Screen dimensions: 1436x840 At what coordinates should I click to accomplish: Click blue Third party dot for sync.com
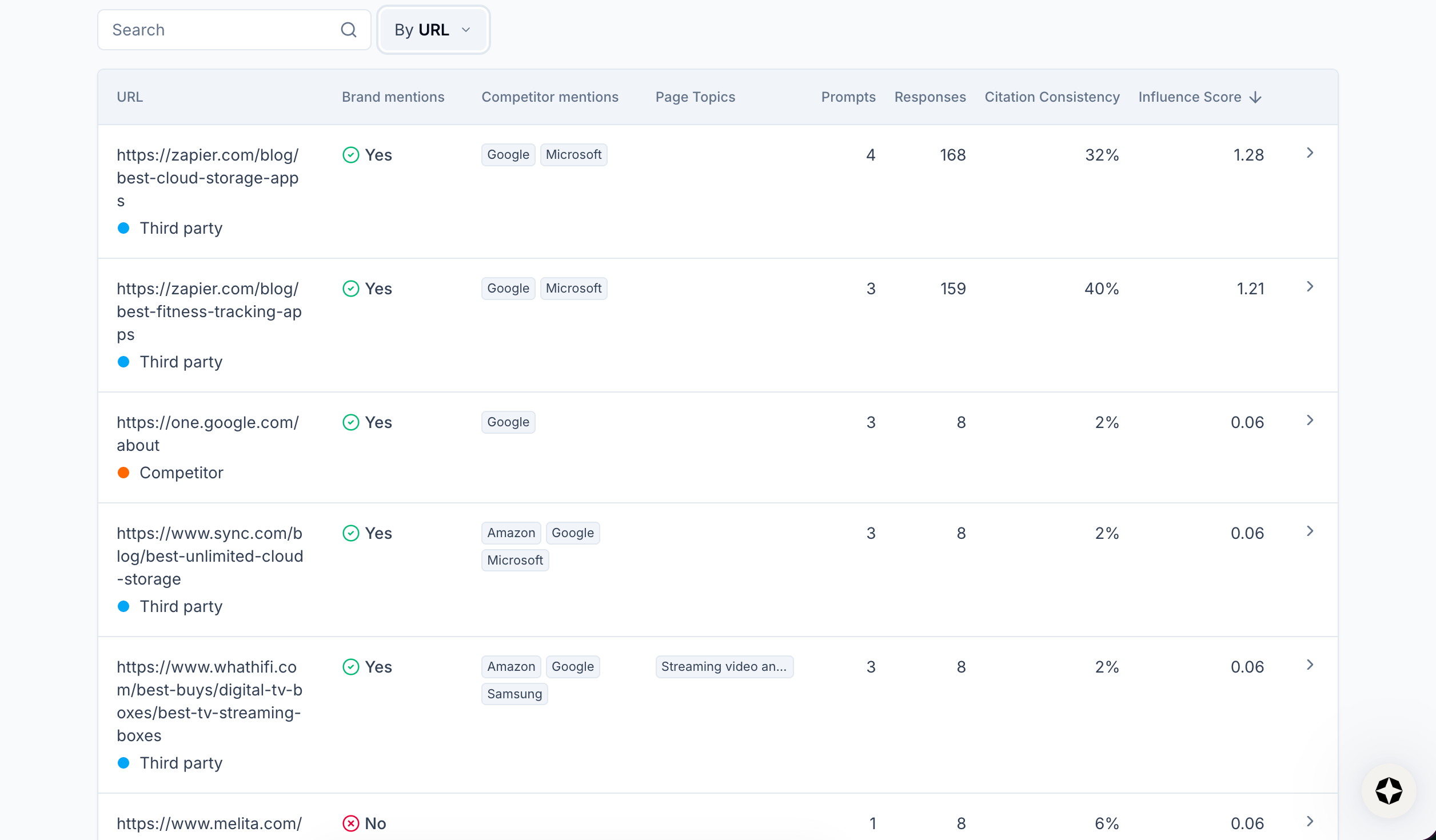click(x=123, y=606)
